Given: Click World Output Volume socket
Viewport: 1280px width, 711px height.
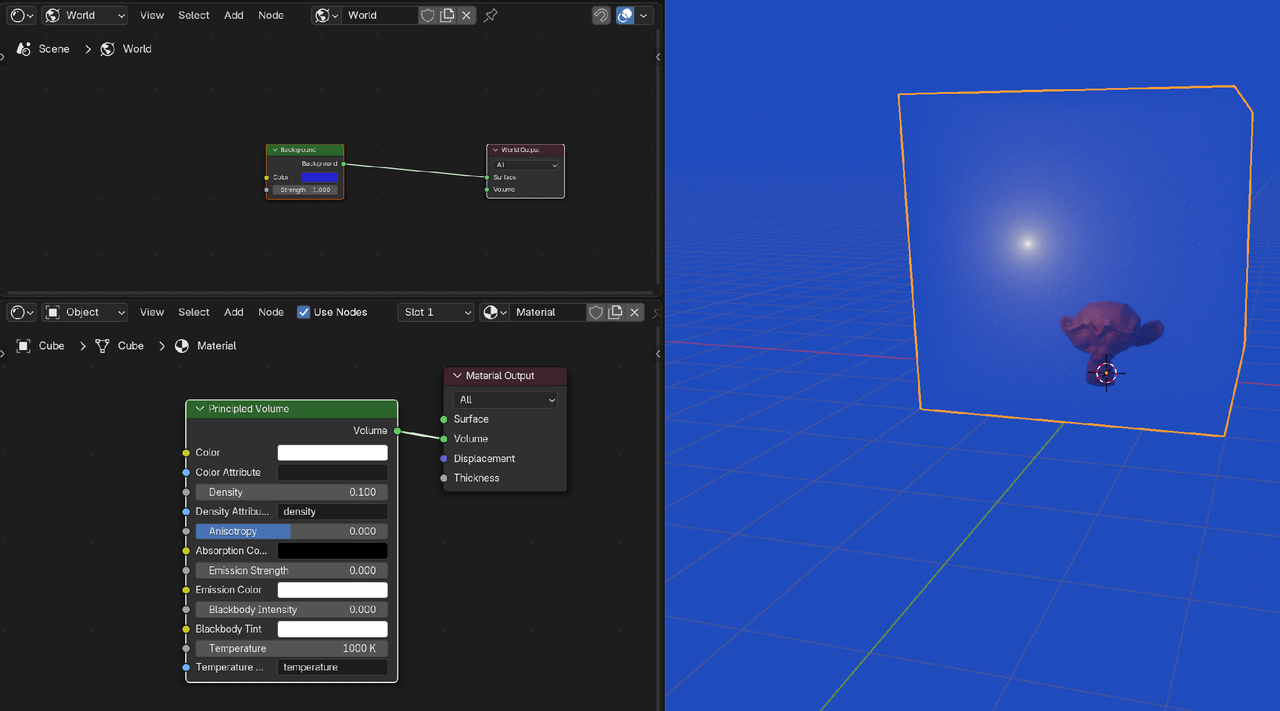Looking at the screenshot, I should point(487,189).
